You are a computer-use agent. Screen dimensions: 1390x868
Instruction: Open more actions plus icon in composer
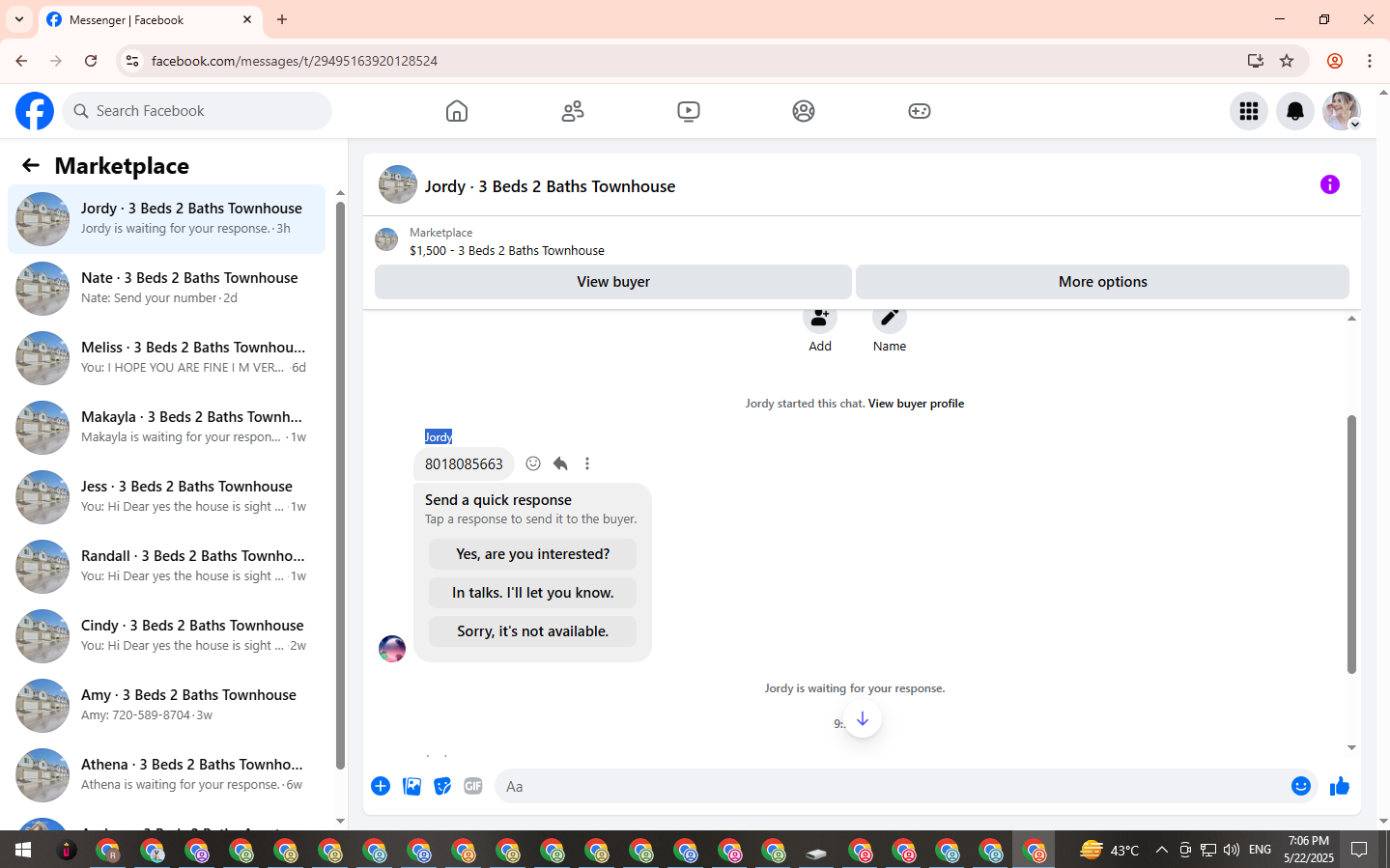(x=381, y=786)
